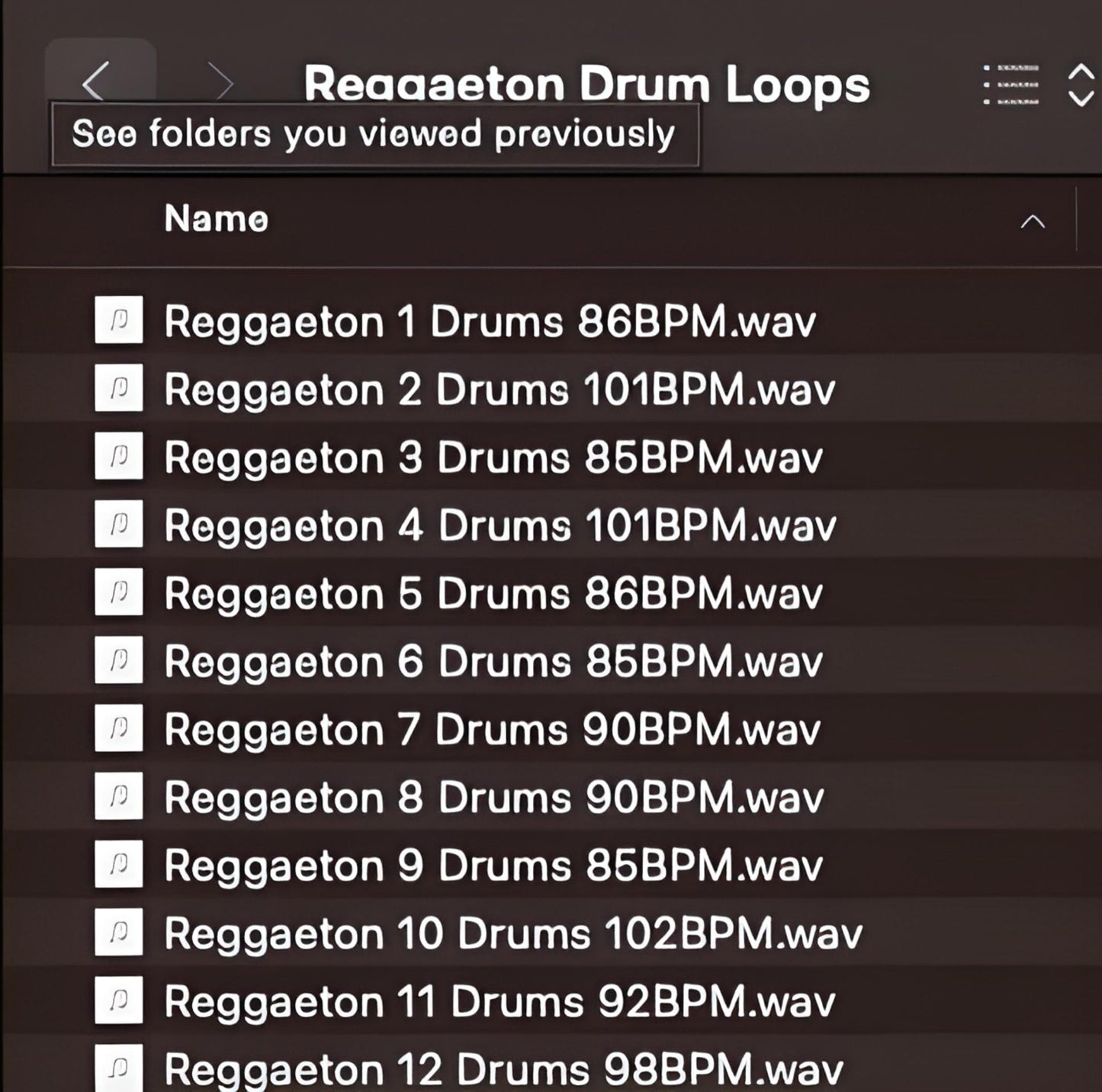This screenshot has width=1102, height=1092.
Task: Toggle the Name column sort order arrow
Action: click(1033, 221)
